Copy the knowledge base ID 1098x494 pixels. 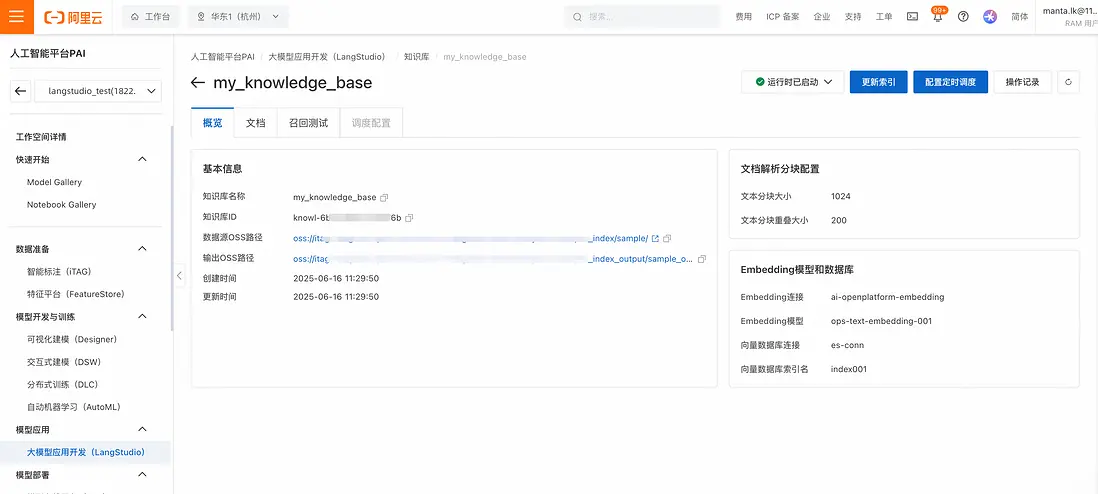click(x=410, y=218)
